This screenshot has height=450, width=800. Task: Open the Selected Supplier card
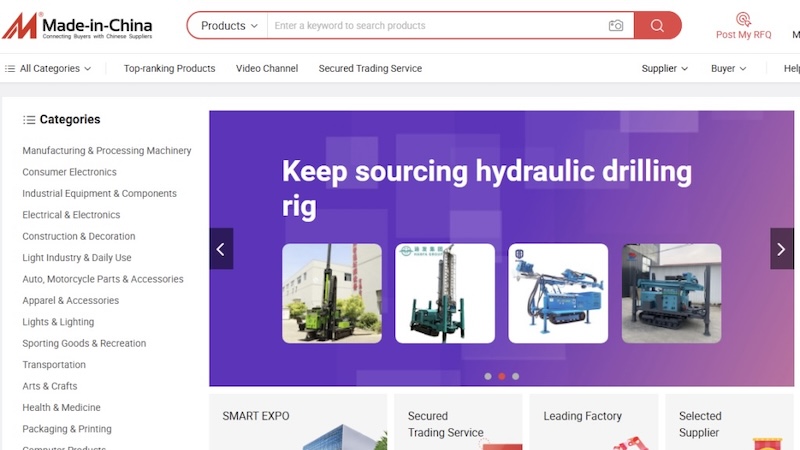(x=730, y=422)
